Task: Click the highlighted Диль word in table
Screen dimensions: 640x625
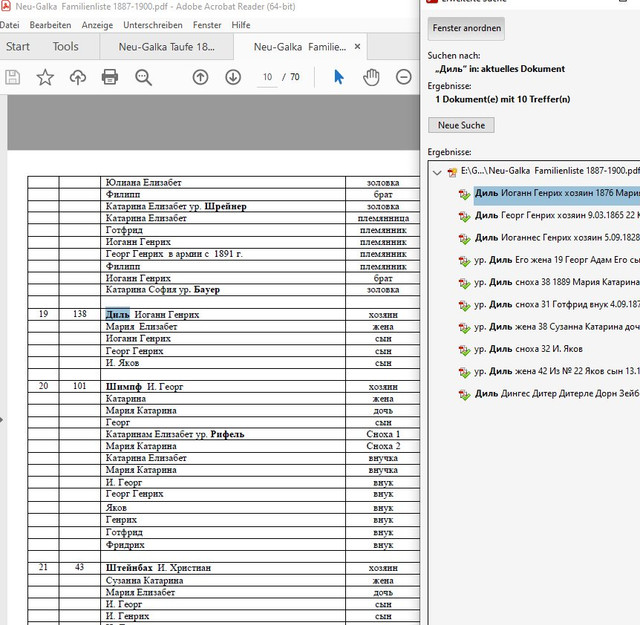Action: point(118,314)
